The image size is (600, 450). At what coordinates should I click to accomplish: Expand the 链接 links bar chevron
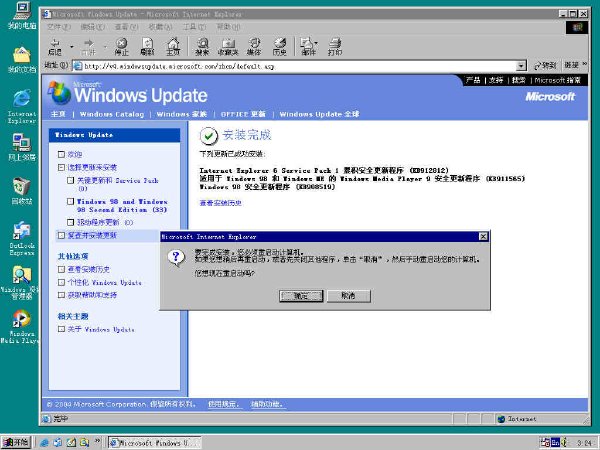coord(585,64)
